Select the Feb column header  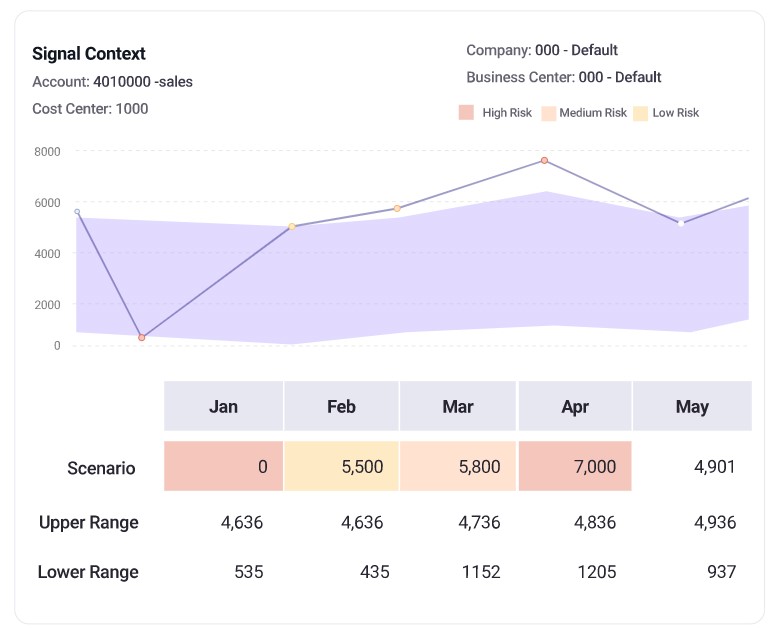(341, 406)
